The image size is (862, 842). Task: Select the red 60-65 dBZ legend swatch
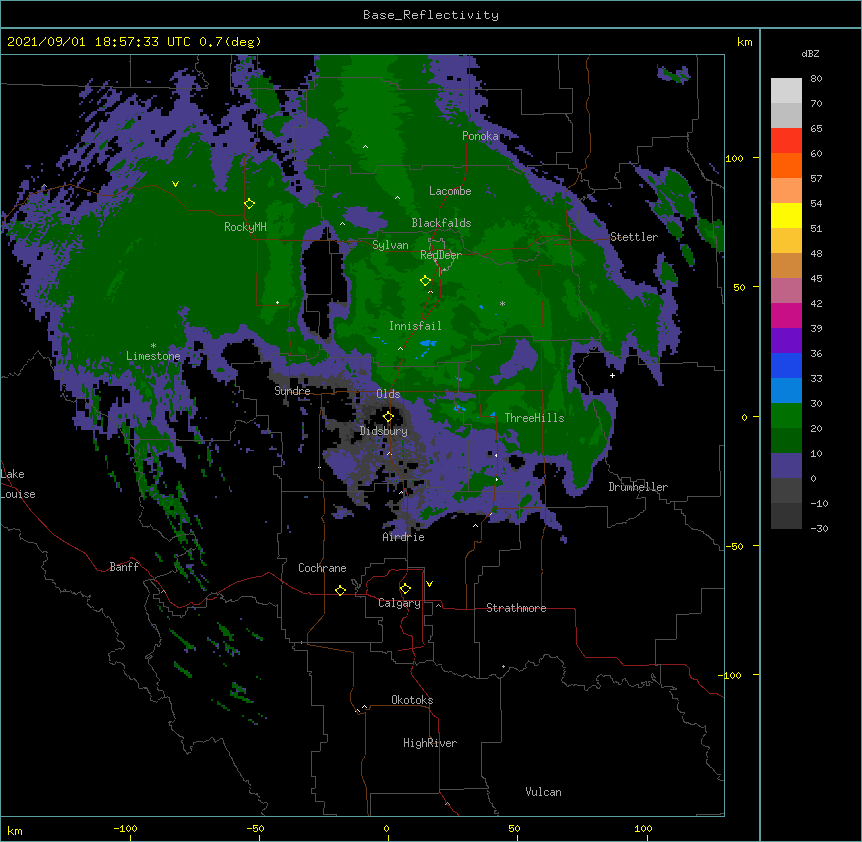[x=786, y=140]
